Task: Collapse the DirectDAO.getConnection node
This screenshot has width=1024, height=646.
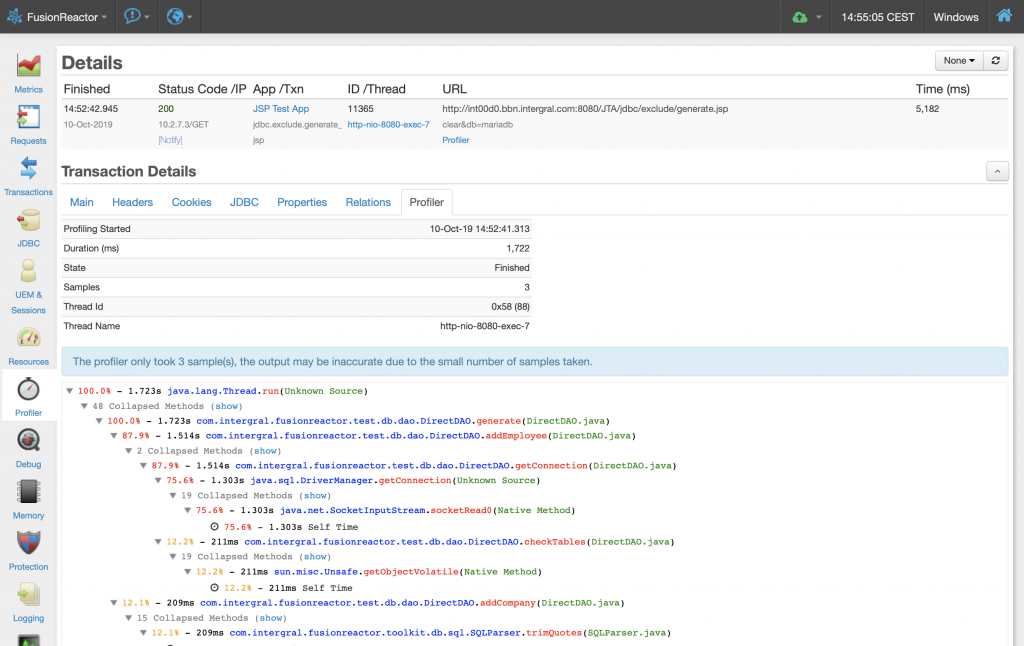Action: click(x=143, y=466)
